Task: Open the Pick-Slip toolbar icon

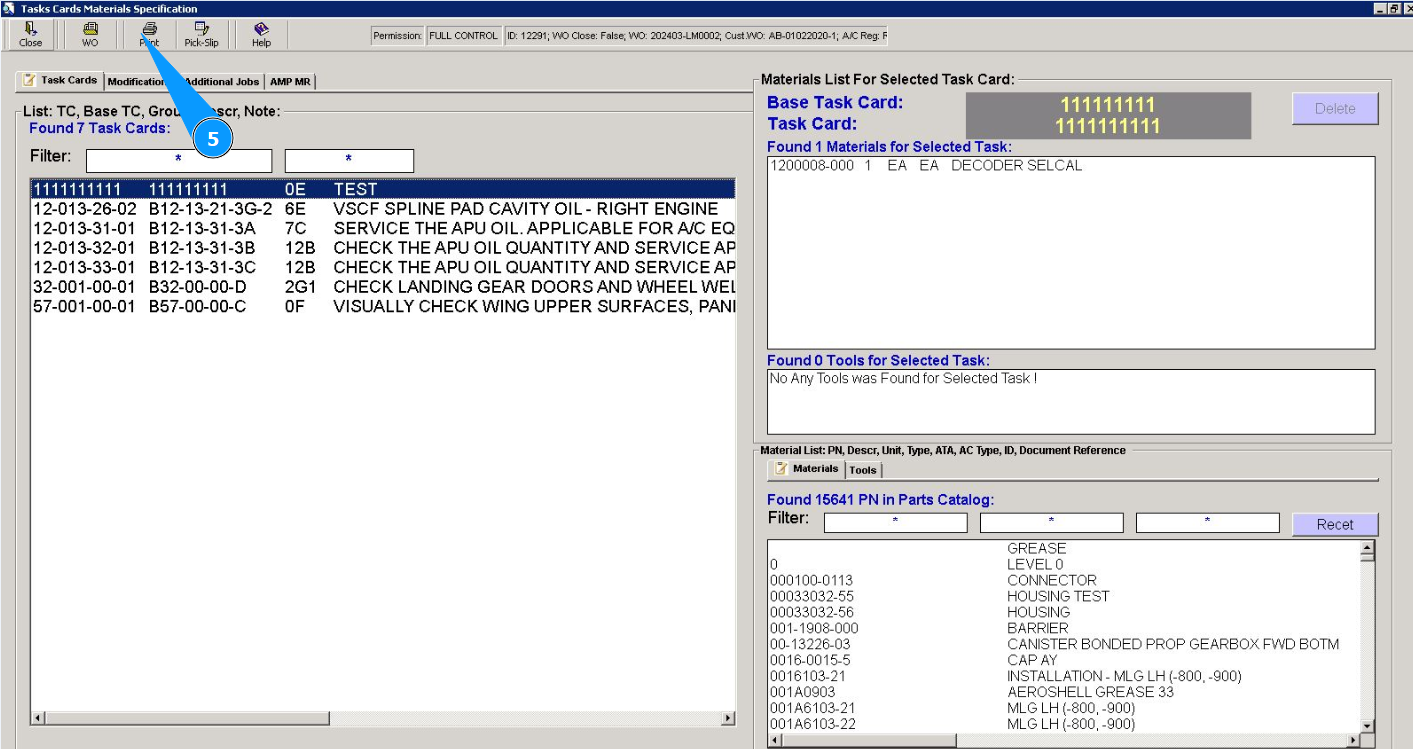Action: pos(201,35)
